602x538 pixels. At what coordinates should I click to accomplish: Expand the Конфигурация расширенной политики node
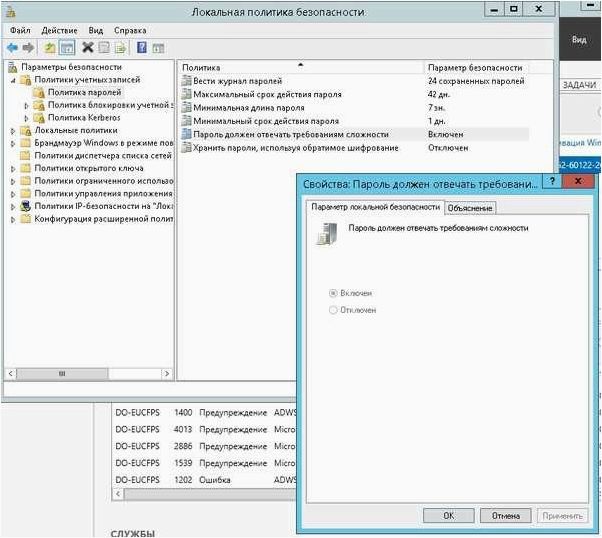(x=13, y=219)
